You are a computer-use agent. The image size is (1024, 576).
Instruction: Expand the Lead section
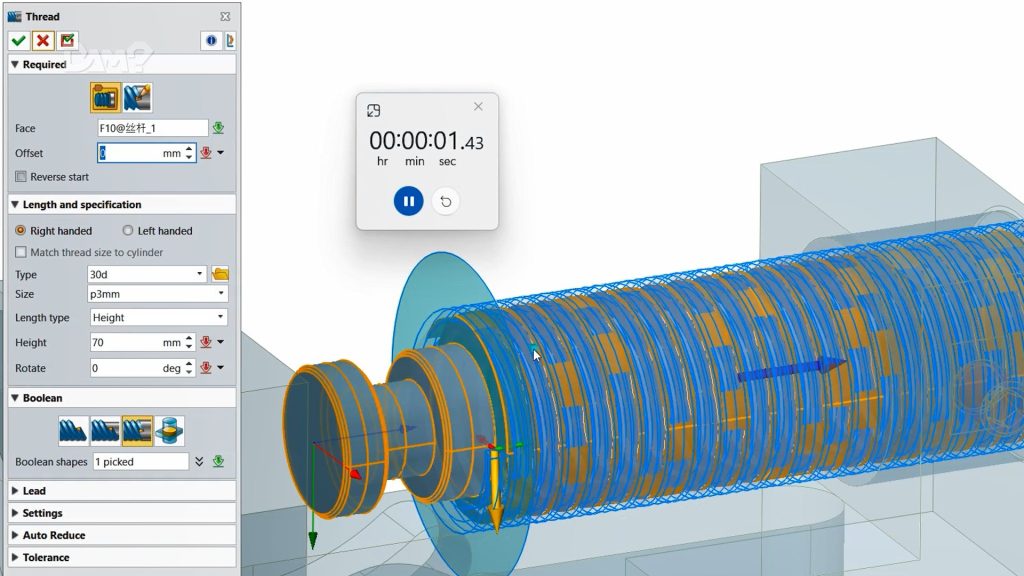coord(34,491)
